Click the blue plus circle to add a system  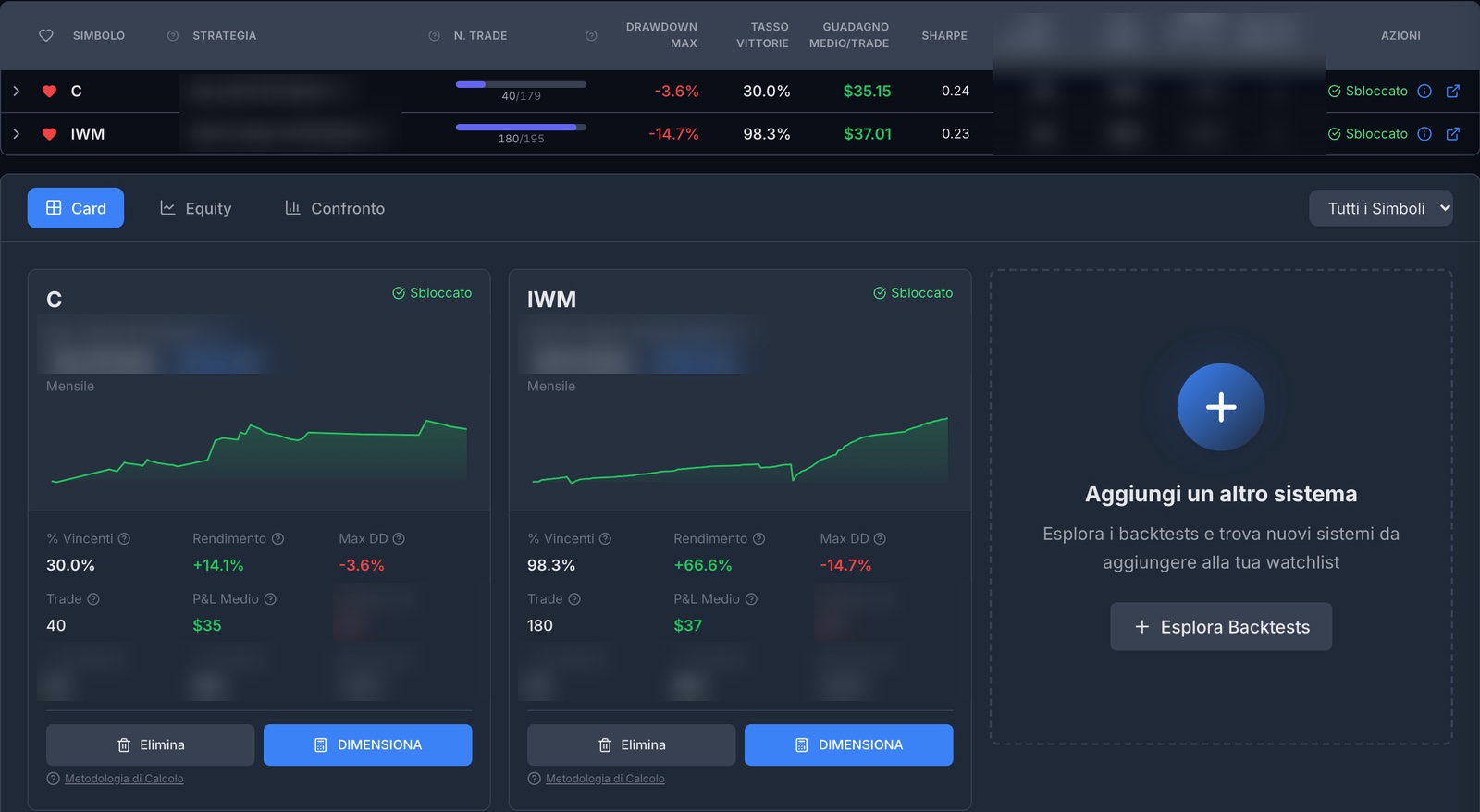pos(1221,407)
